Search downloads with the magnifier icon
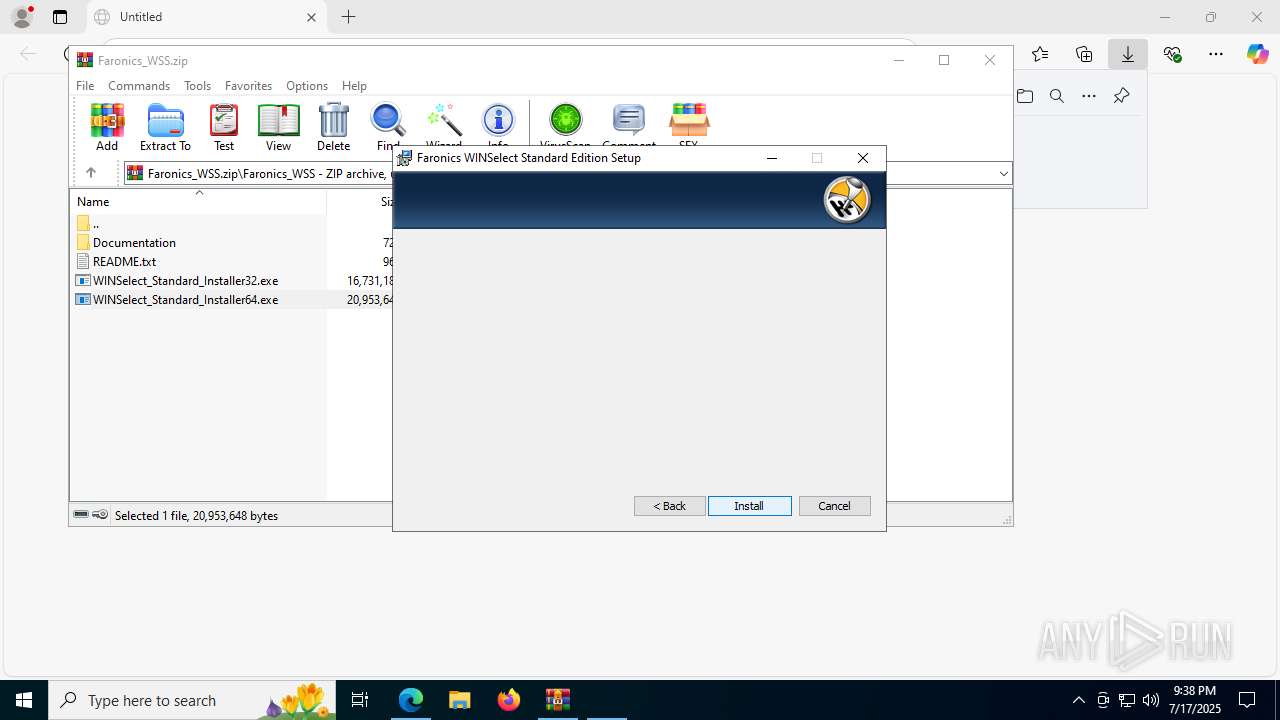 point(1057,96)
